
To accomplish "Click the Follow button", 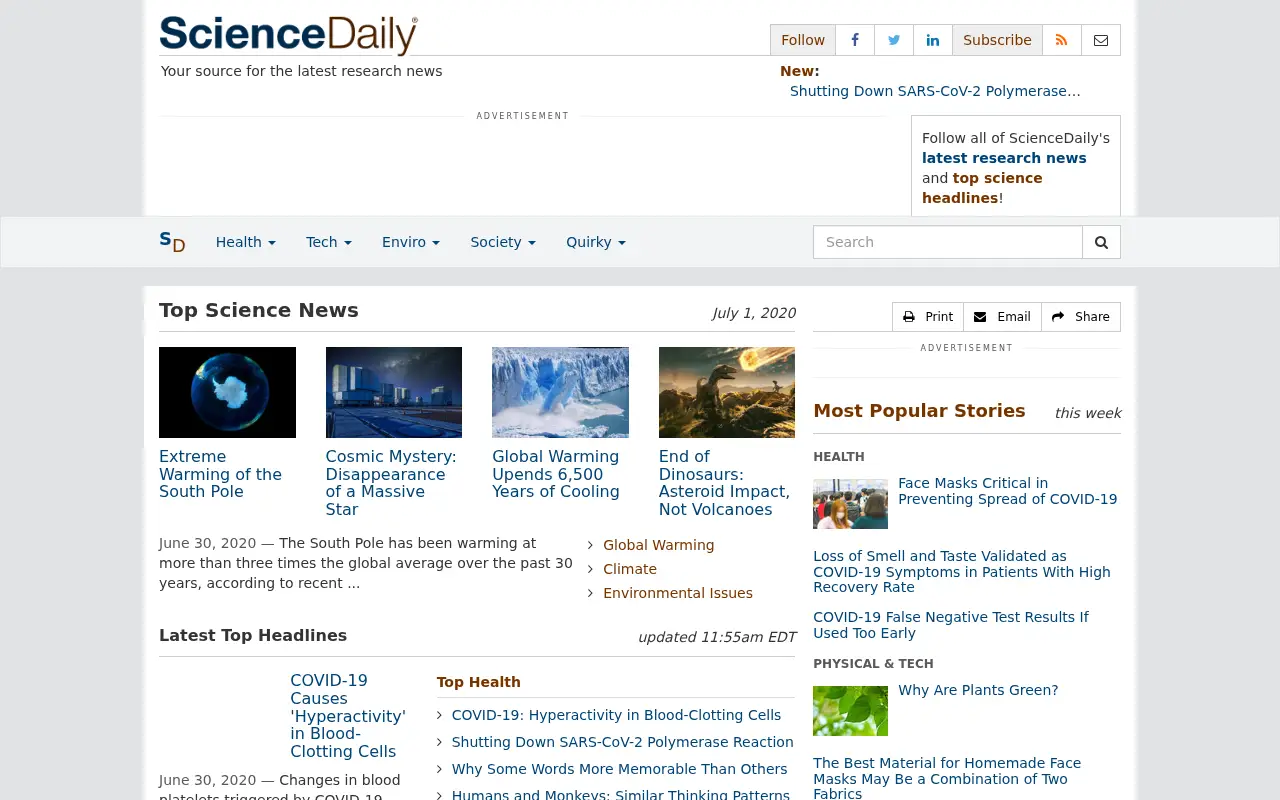I will (x=803, y=40).
